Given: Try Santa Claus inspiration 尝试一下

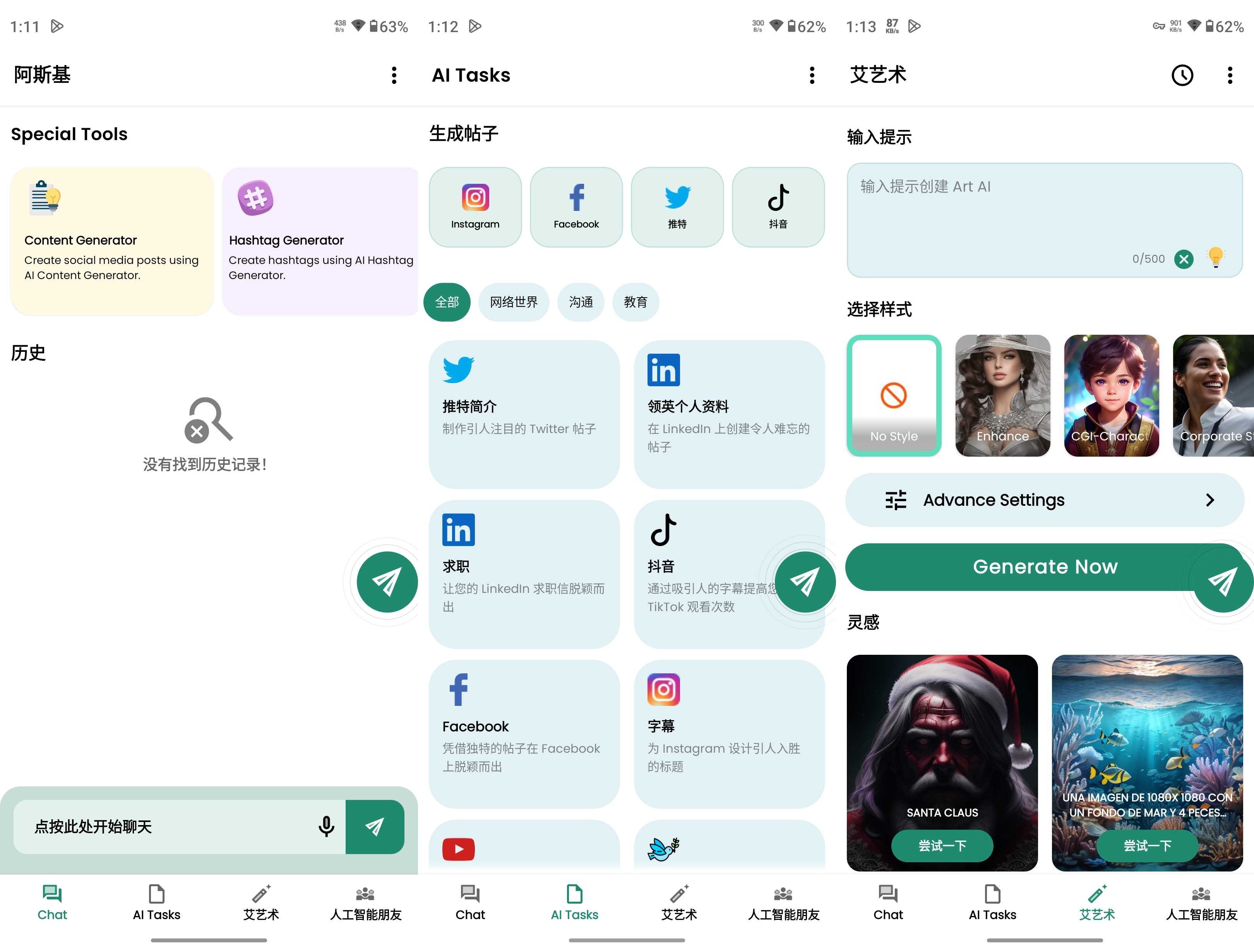Looking at the screenshot, I should click(941, 846).
